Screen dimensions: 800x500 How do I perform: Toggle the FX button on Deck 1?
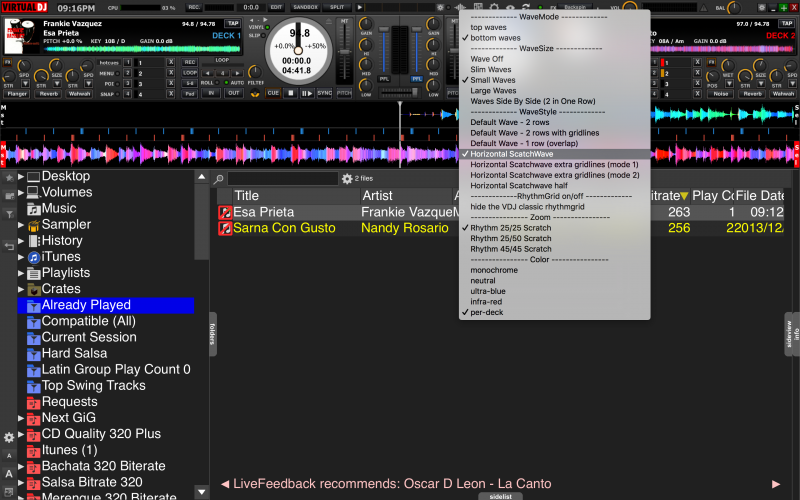click(7, 62)
